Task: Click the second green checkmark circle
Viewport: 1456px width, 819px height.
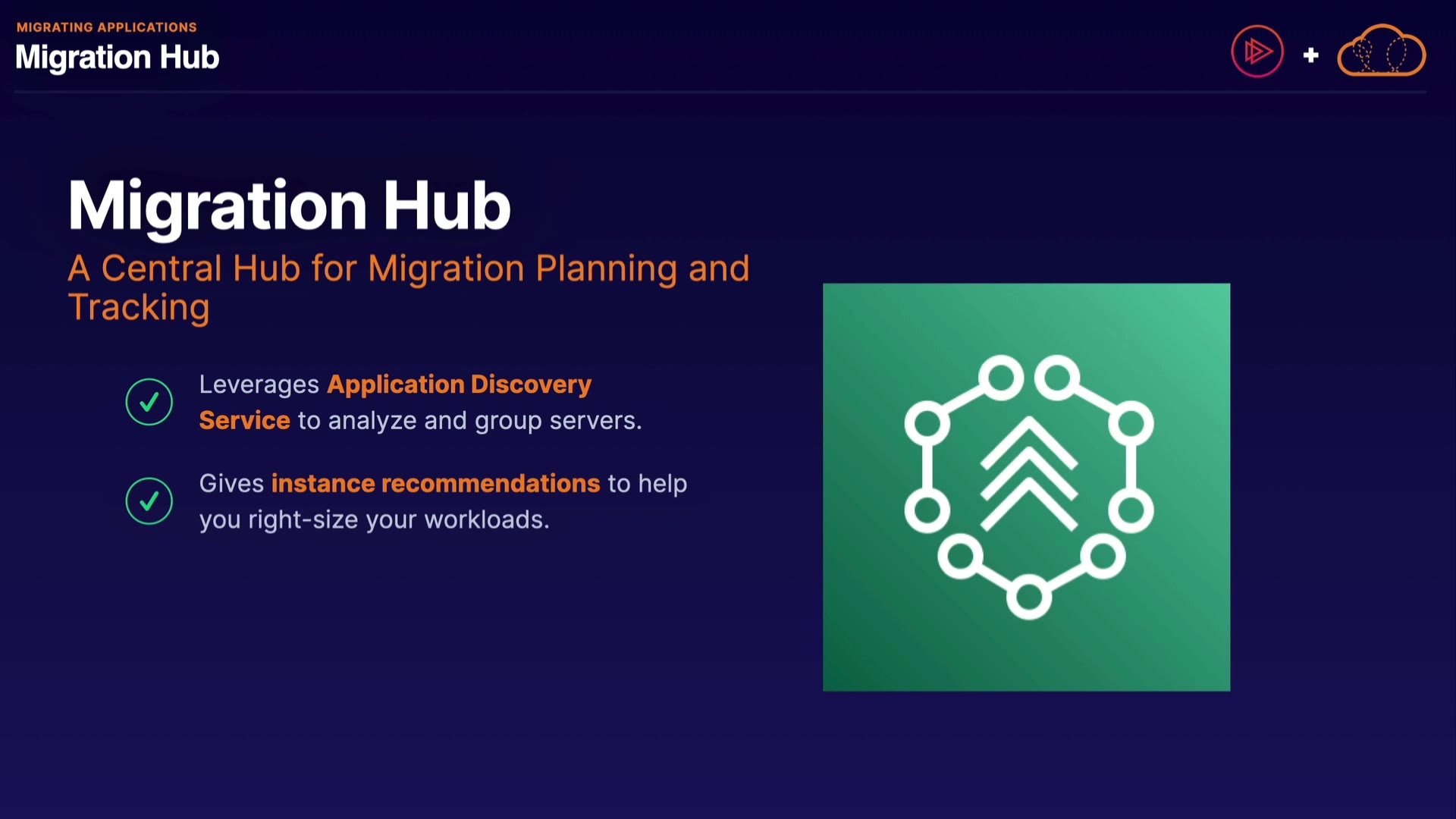Action: 149,501
